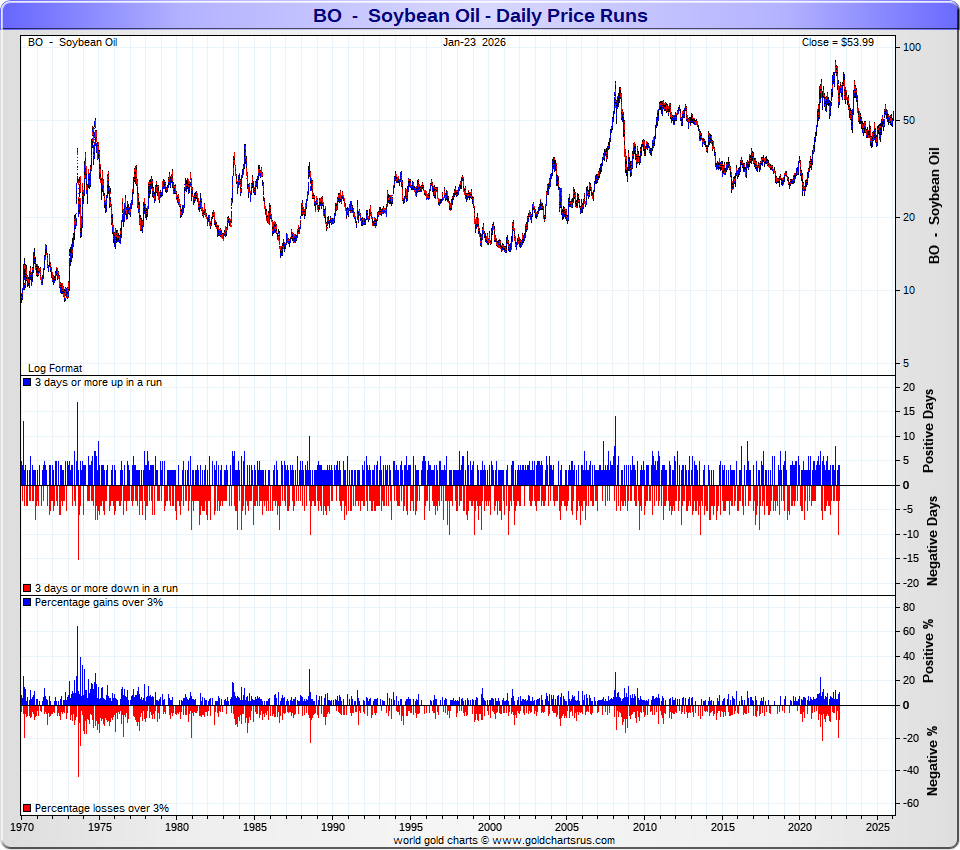
Task: Click the 'Jan-23 2026' date label
Action: pos(474,42)
